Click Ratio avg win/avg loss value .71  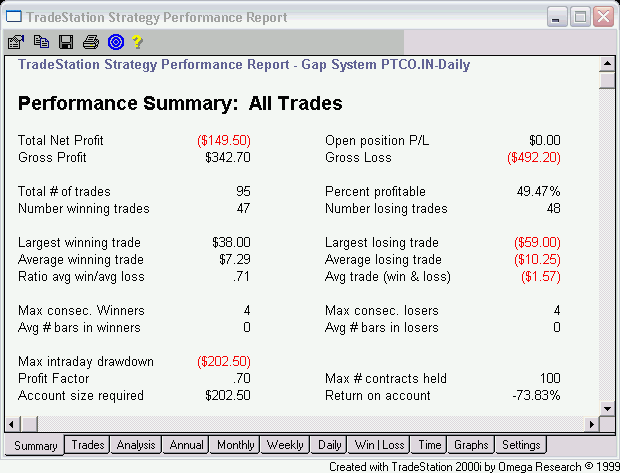pos(242,276)
